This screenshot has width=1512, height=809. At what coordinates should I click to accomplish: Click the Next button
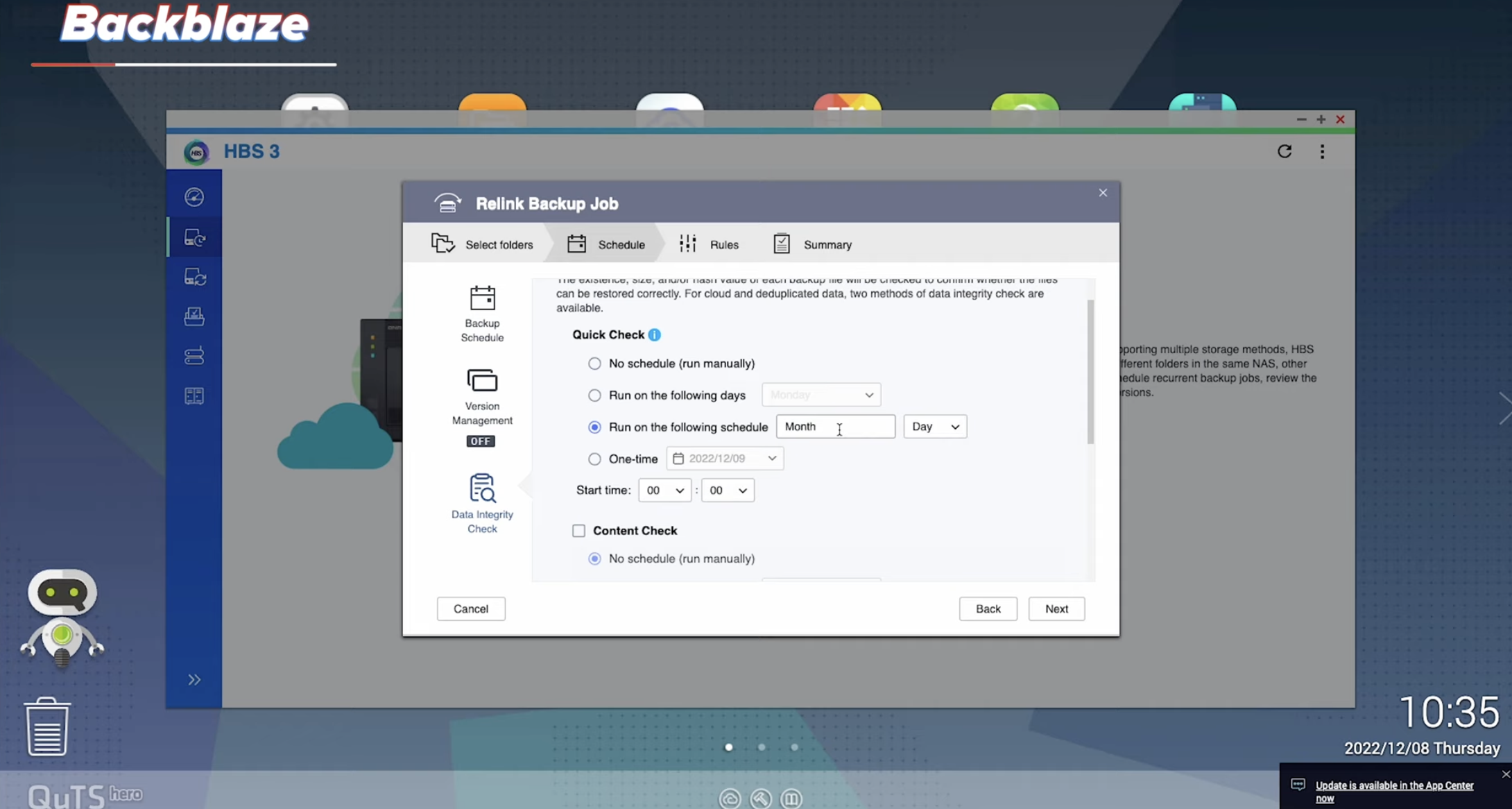(x=1056, y=608)
